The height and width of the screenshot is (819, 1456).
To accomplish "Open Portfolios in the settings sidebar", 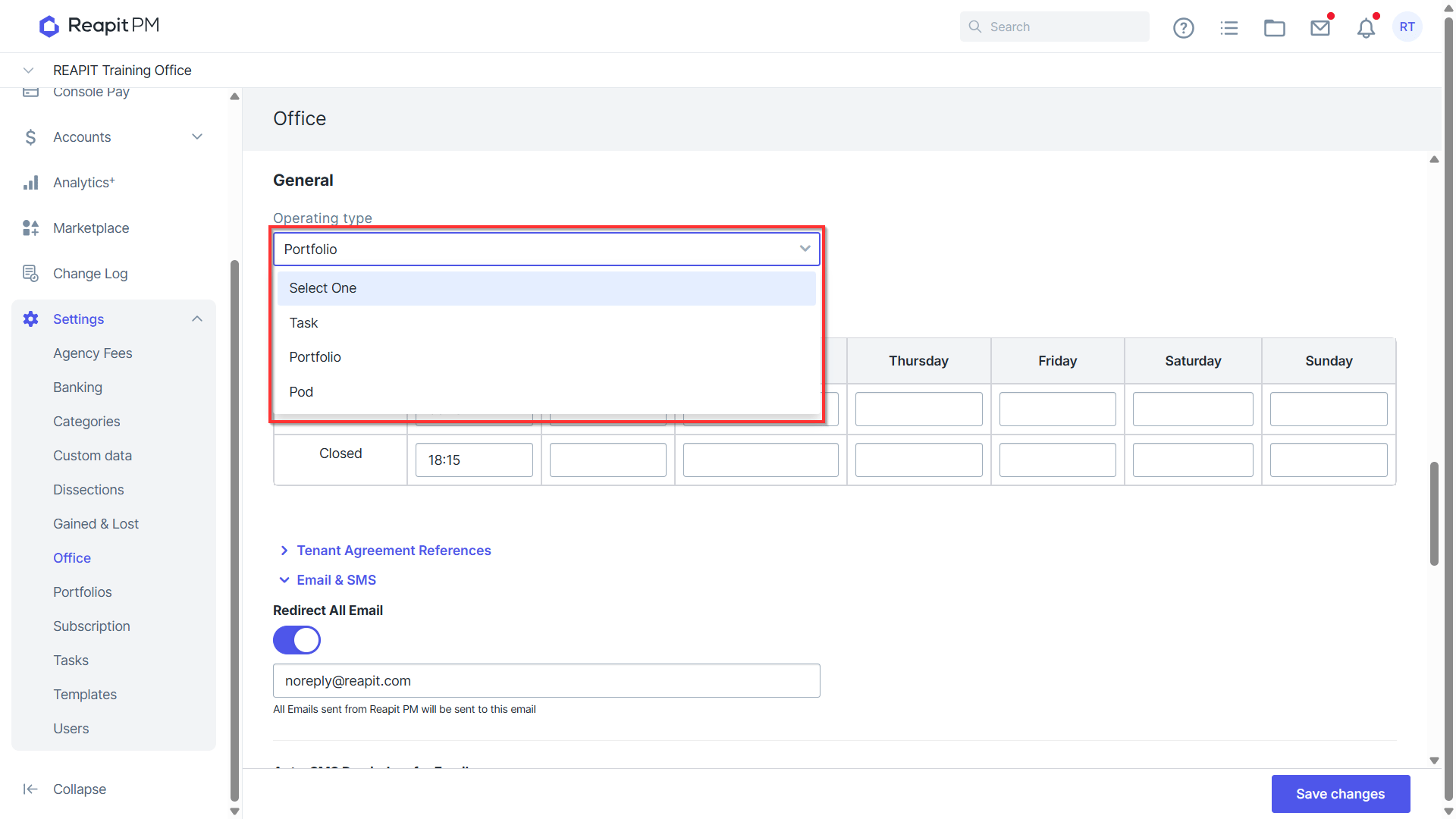I will [x=82, y=591].
